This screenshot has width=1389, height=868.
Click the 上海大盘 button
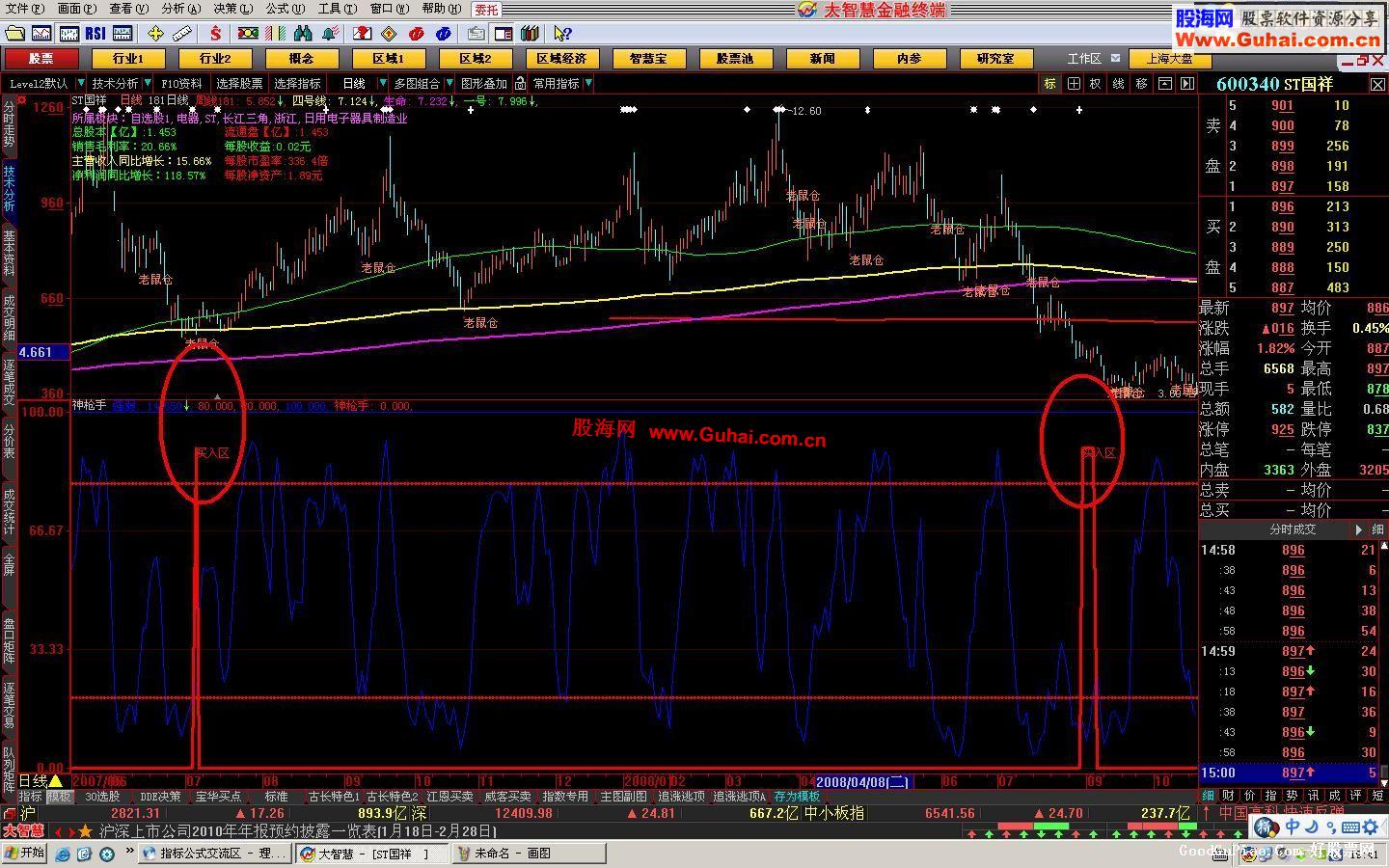point(1169,59)
